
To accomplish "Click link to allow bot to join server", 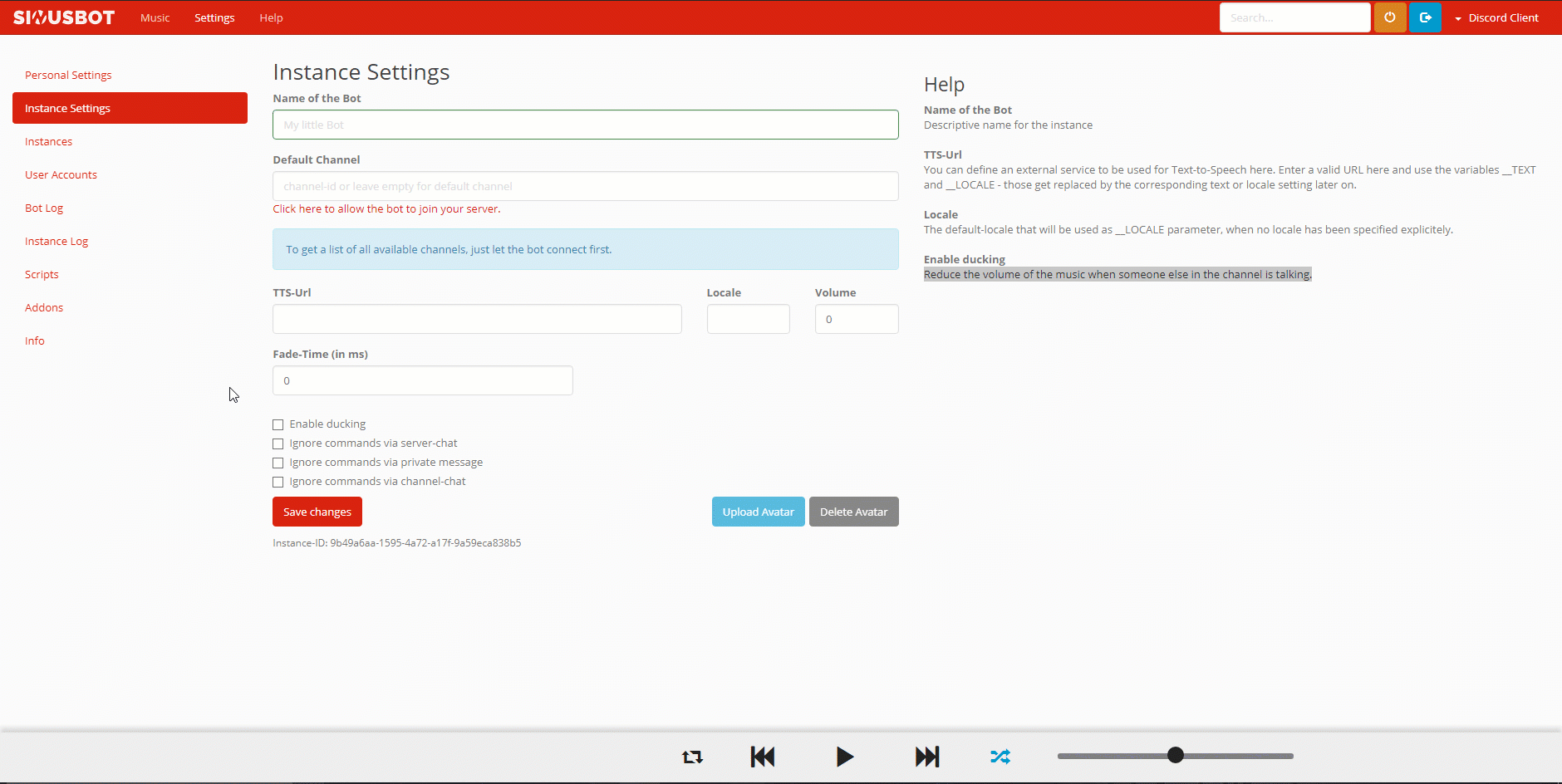I will 386,208.
